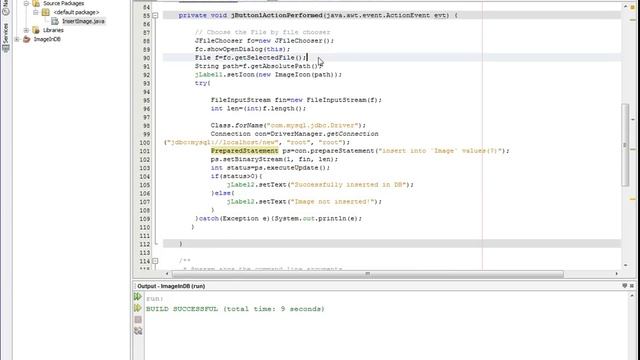Expand the second ImageInDB project node
Screen dimensions: 640x360
pyautogui.click(x=17, y=39)
